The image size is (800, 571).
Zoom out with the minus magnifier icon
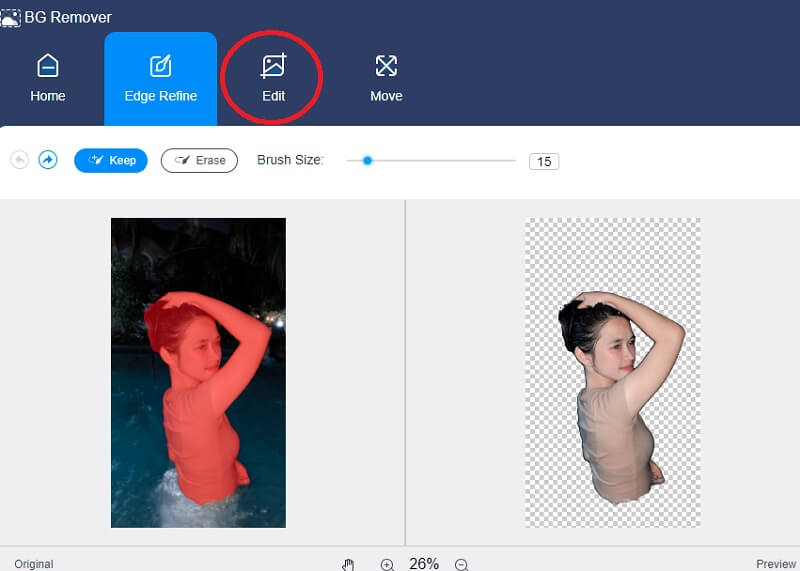coord(461,564)
